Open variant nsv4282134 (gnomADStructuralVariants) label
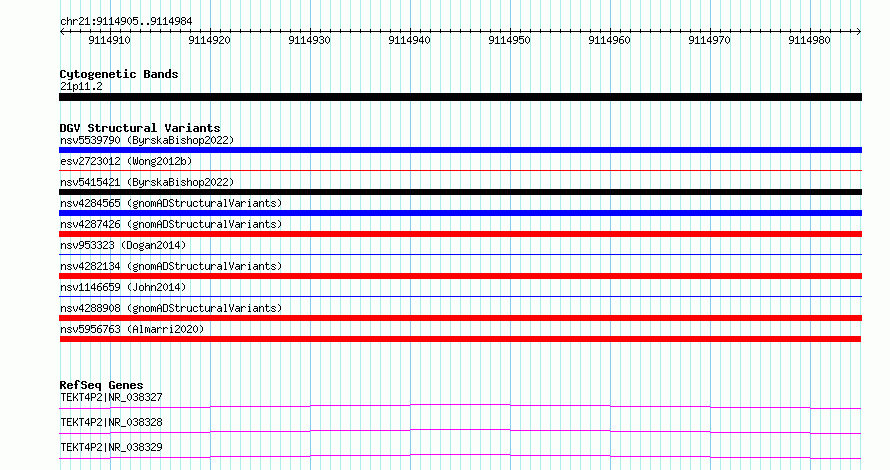The height and width of the screenshot is (470, 890). pos(171,266)
